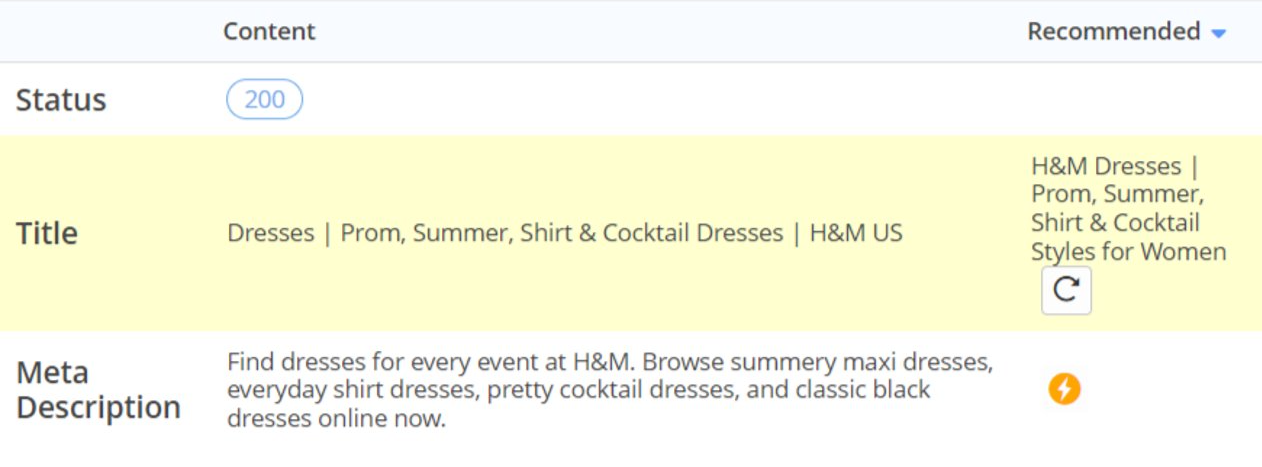Select the Meta Description row label
The image size is (1262, 467).
click(x=98, y=390)
